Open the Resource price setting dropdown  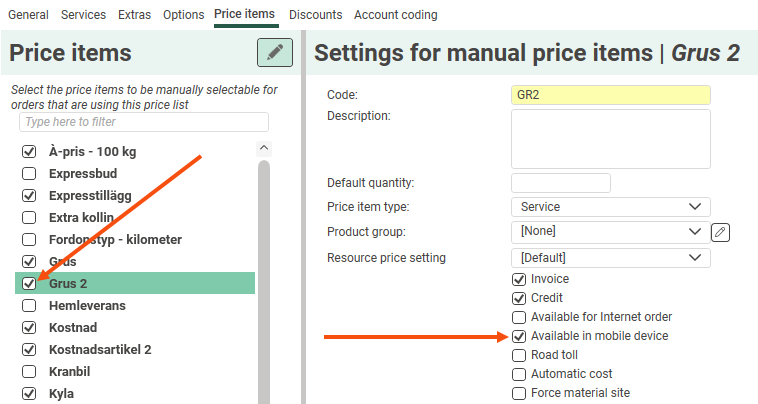(610, 258)
